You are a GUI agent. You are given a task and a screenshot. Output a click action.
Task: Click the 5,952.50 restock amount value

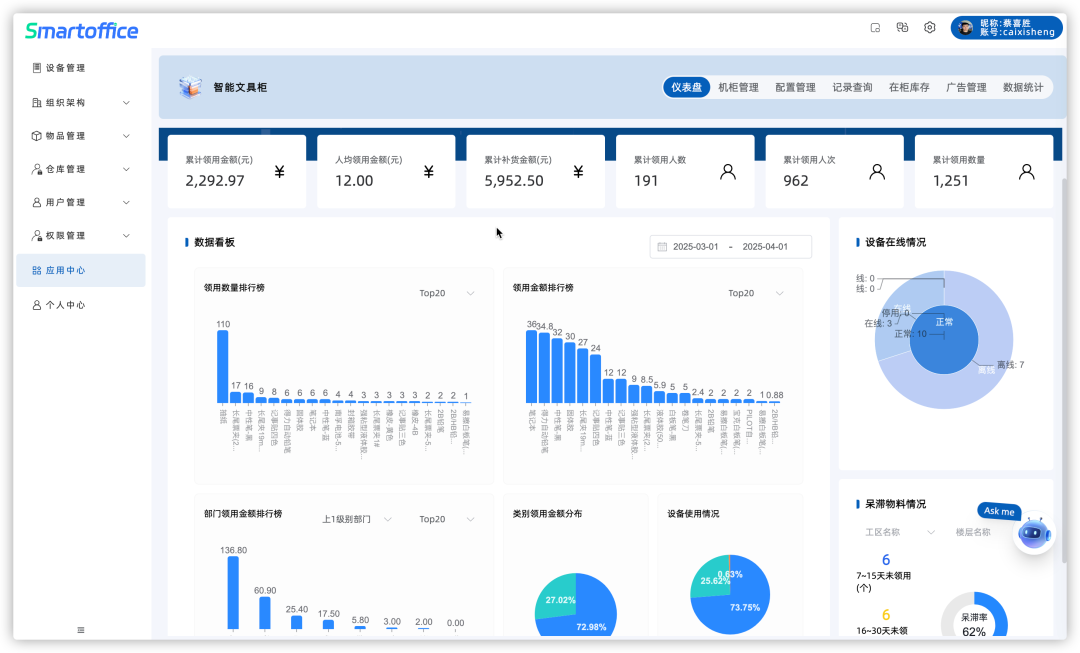tap(514, 180)
